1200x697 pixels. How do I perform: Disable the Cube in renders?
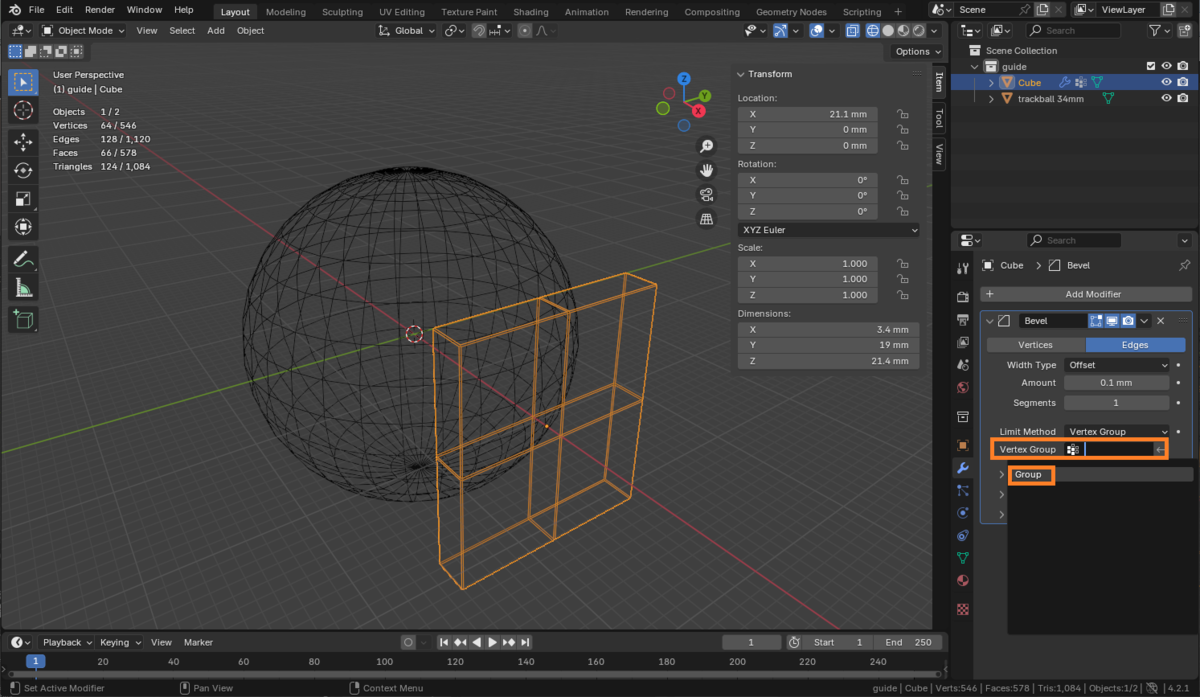click(1183, 83)
